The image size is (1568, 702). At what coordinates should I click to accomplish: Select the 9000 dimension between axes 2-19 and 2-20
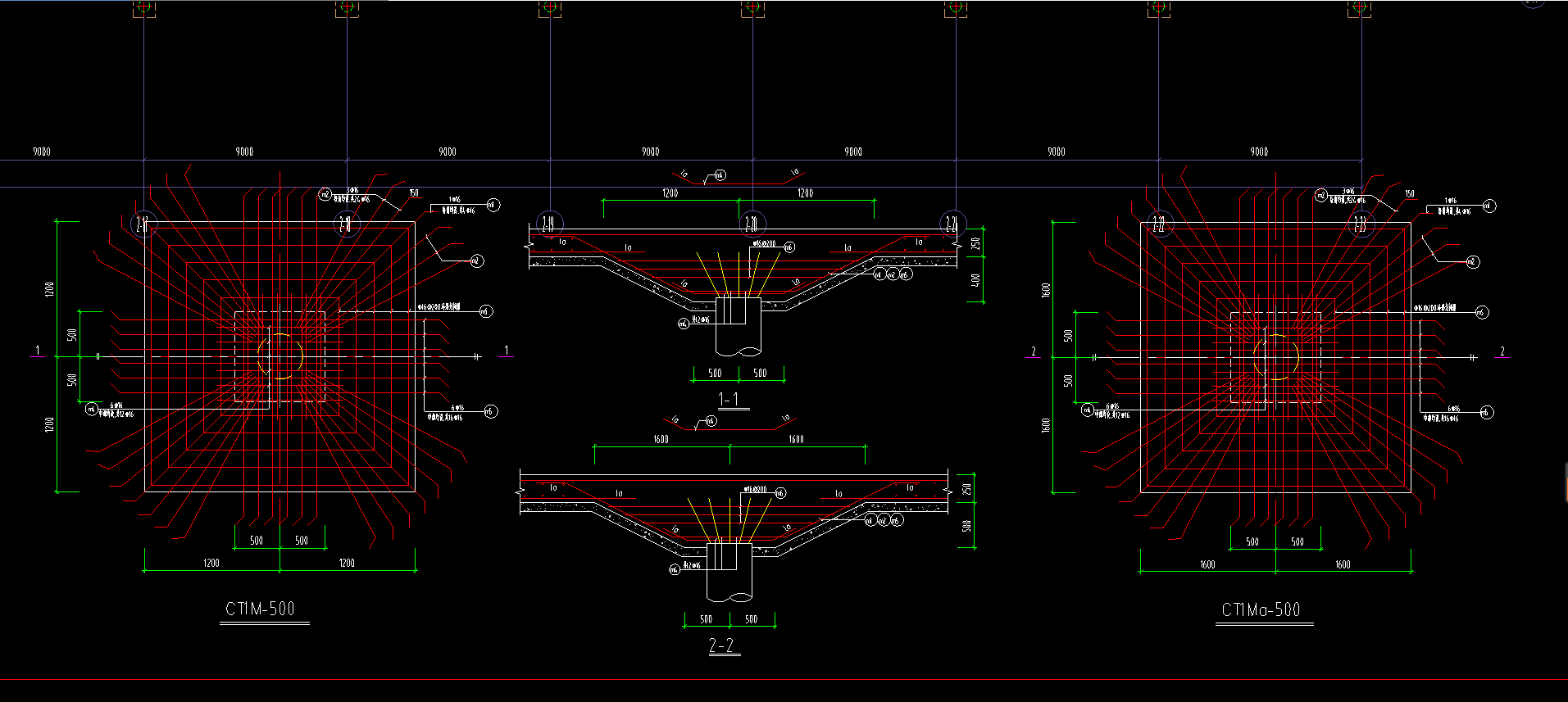pos(650,152)
